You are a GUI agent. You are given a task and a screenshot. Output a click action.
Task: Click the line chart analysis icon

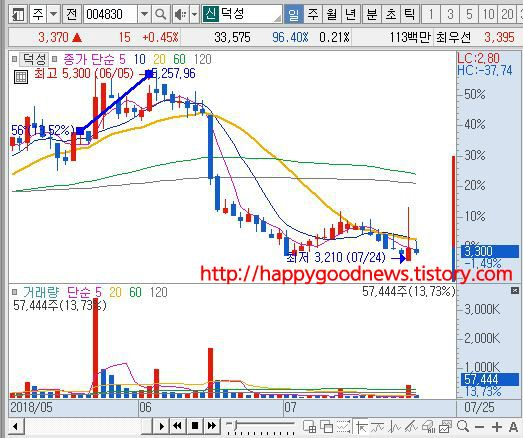396,427
